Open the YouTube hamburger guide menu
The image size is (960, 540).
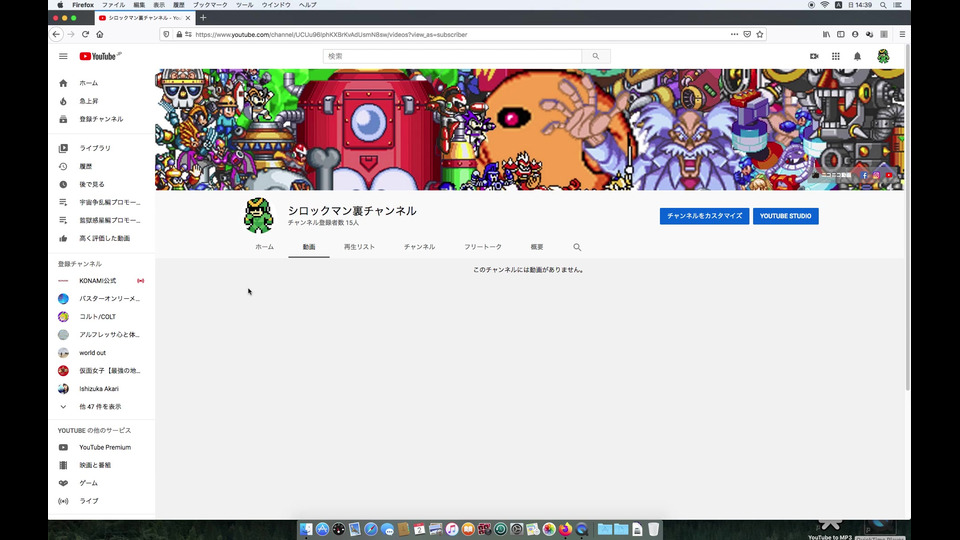click(x=63, y=56)
